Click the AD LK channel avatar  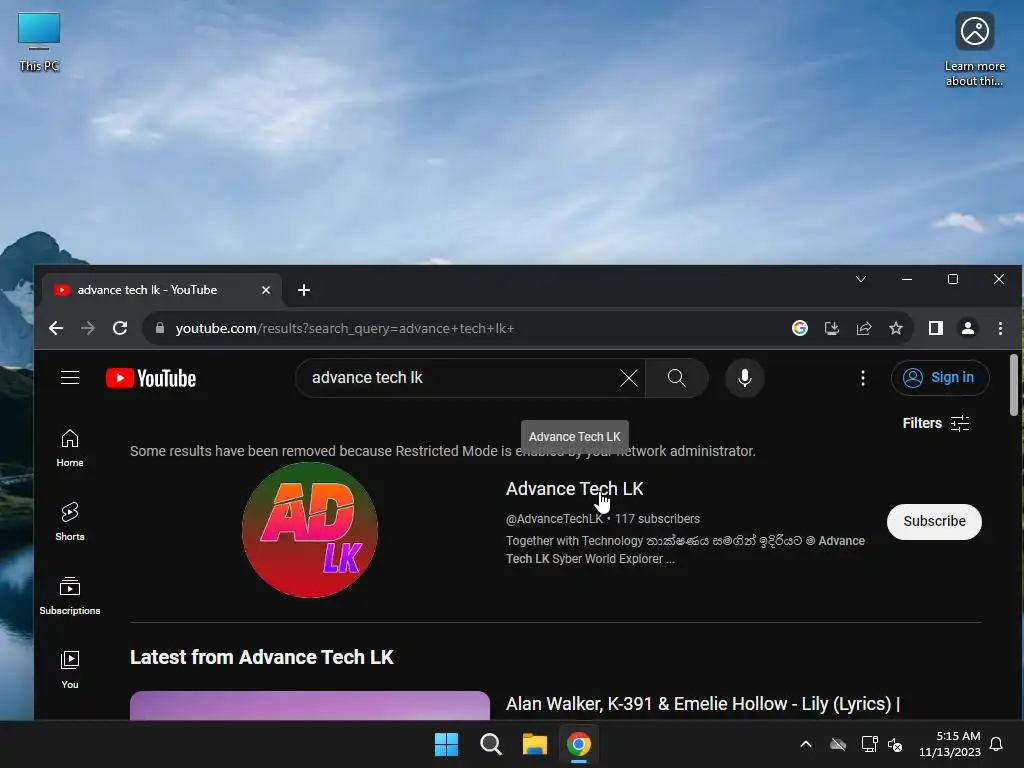tap(310, 530)
